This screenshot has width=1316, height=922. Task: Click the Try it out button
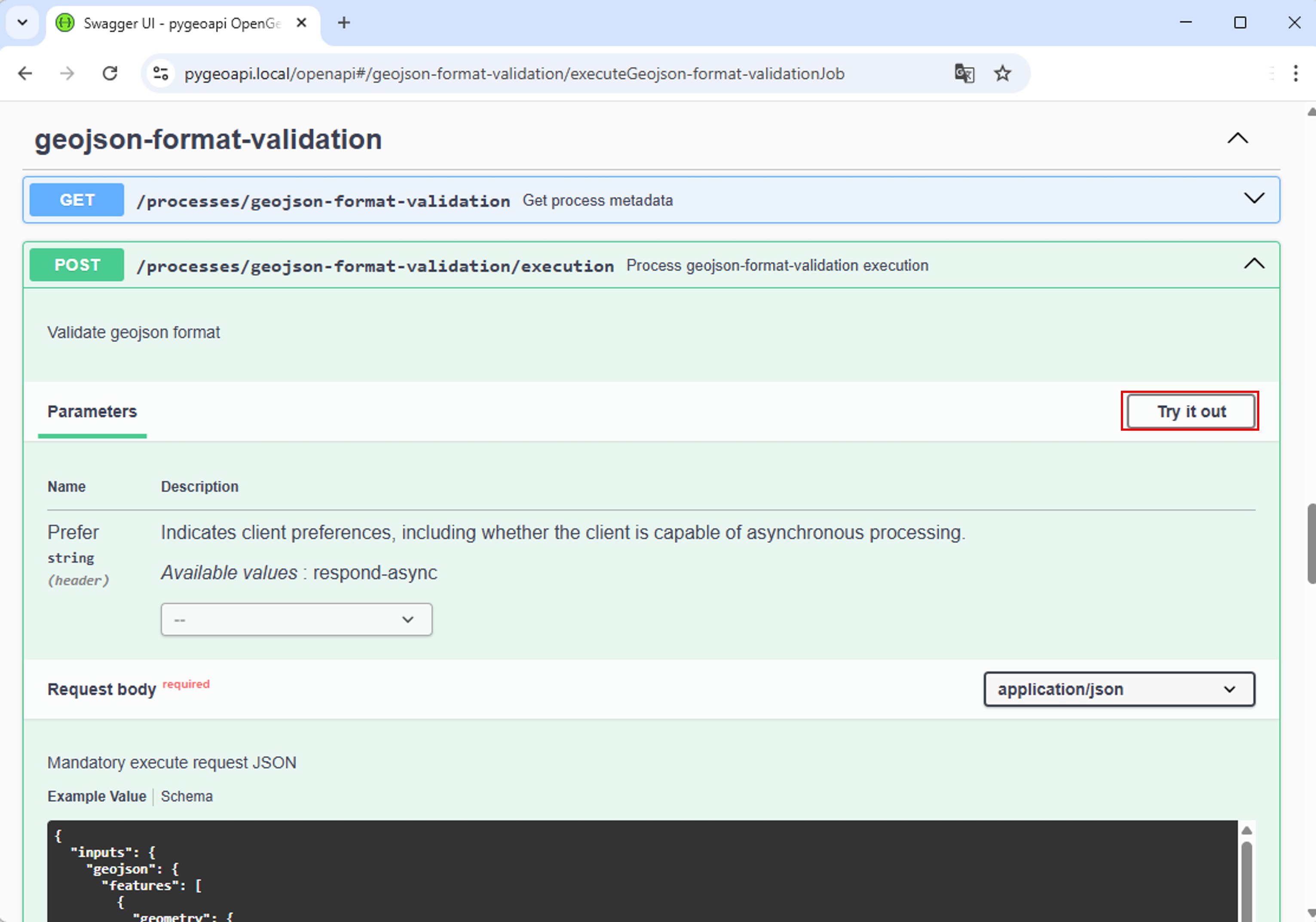click(x=1191, y=411)
